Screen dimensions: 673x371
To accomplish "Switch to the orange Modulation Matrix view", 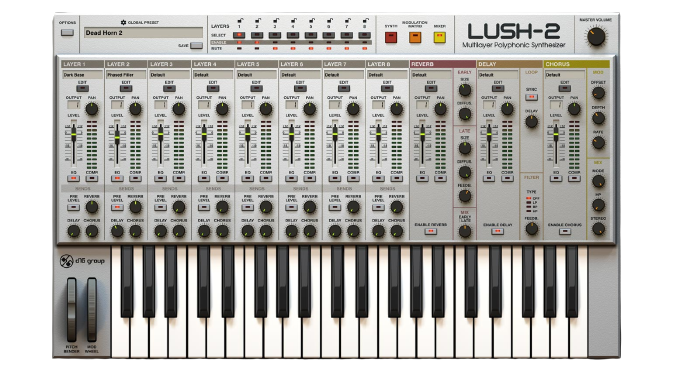I will 415,38.
